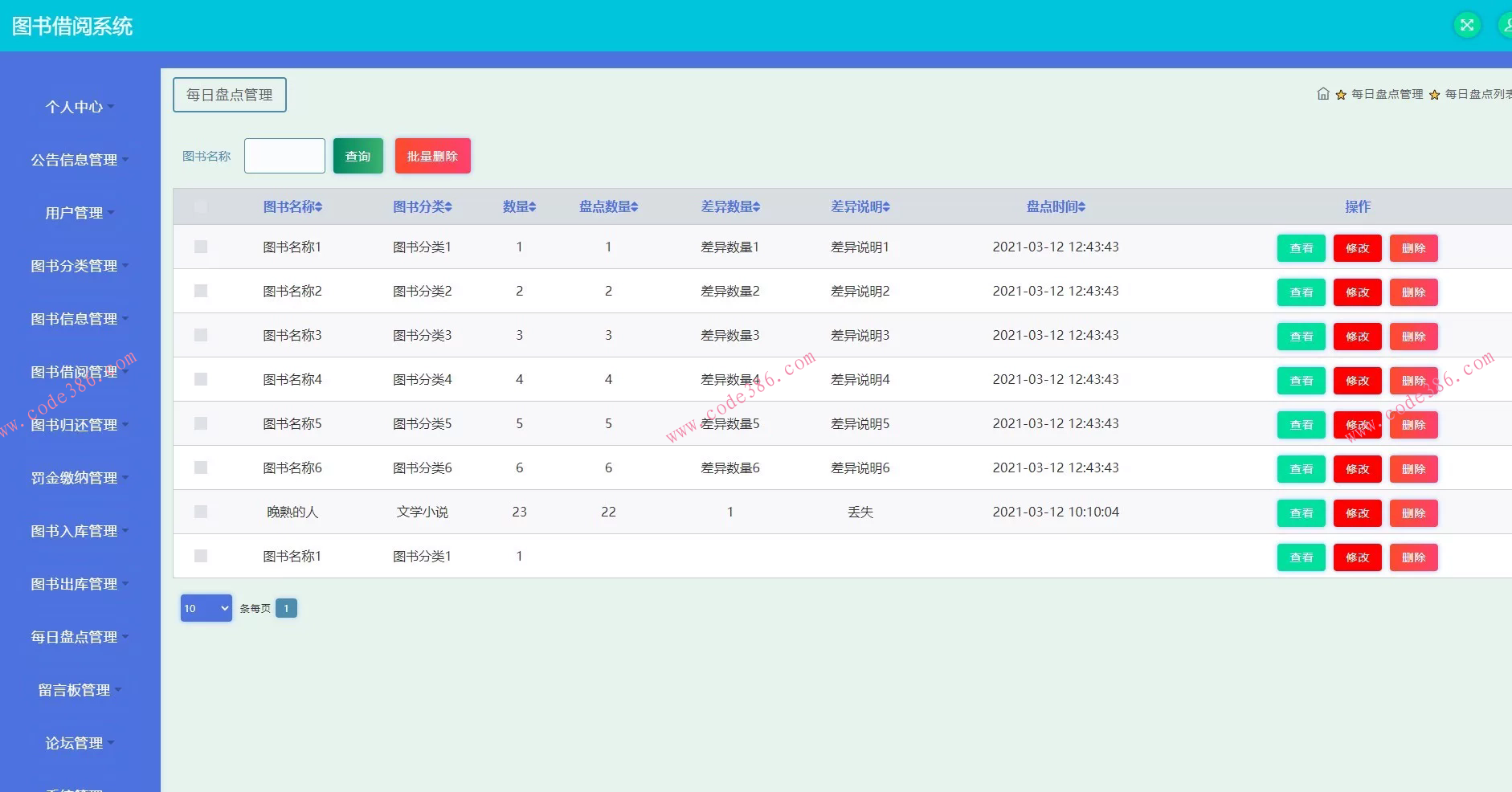Open the rows-per-page dropdown showing 10

click(x=206, y=608)
